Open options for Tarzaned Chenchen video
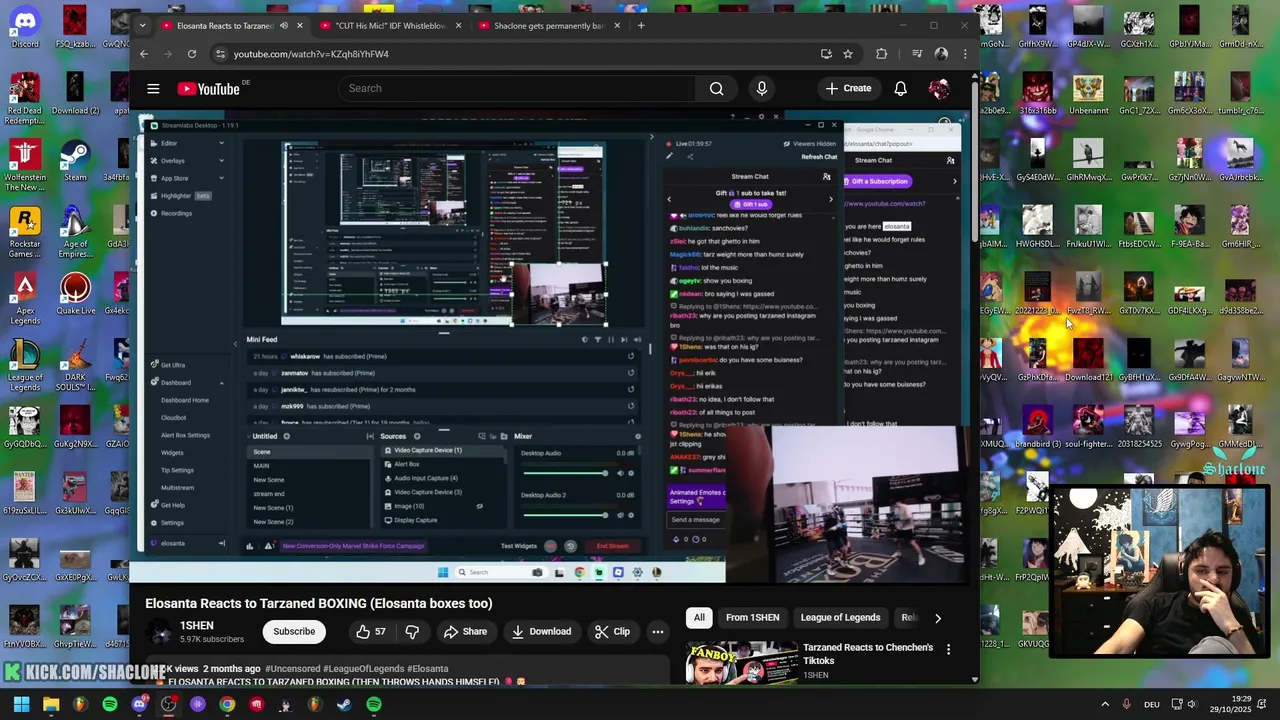Screen dimensions: 1280x720 948,649
